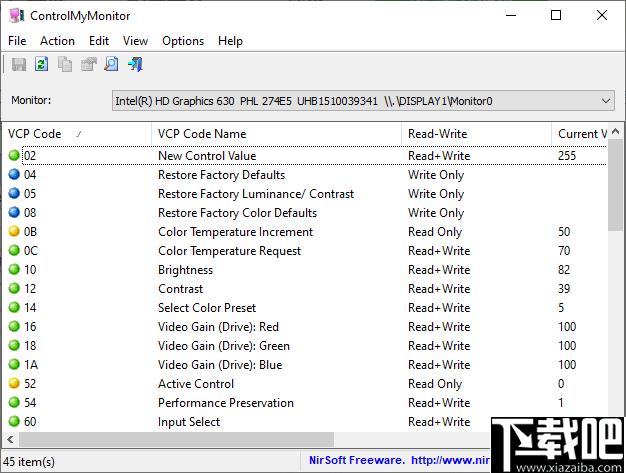Select Restore Factory Luminance/ Contrast row
The width and height of the screenshot is (626, 473).
click(x=305, y=193)
